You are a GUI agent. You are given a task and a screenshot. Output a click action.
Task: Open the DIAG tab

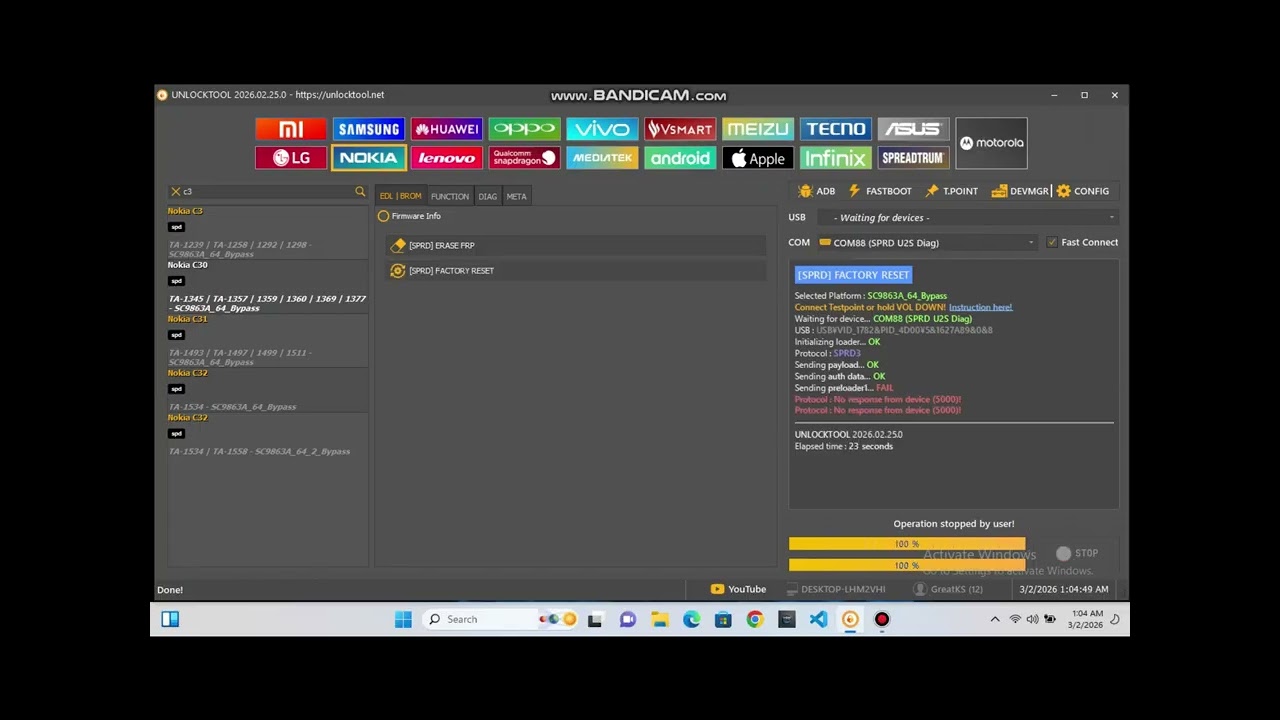tap(488, 196)
